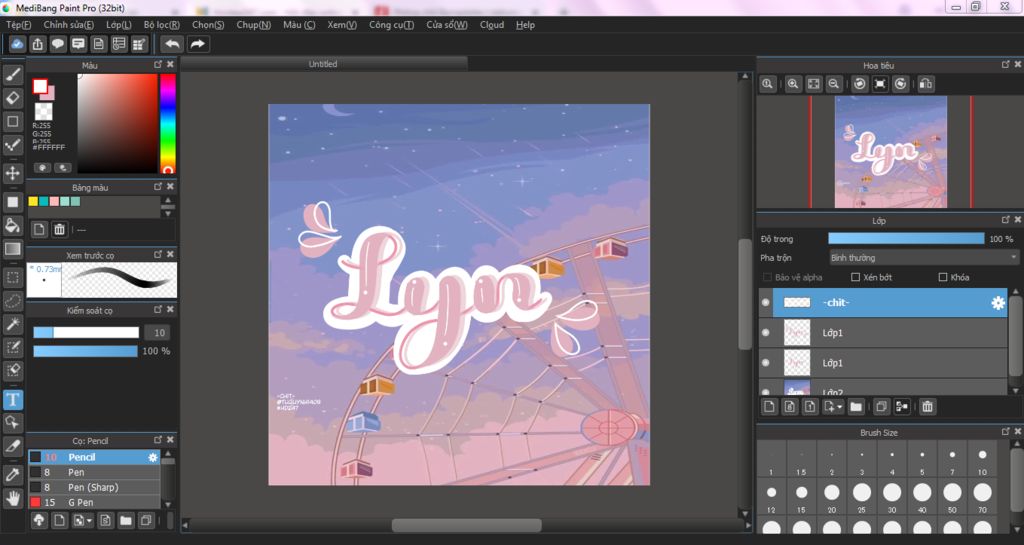Pick the pink palette swatch
The width and height of the screenshot is (1024, 545).
pyautogui.click(x=54, y=202)
